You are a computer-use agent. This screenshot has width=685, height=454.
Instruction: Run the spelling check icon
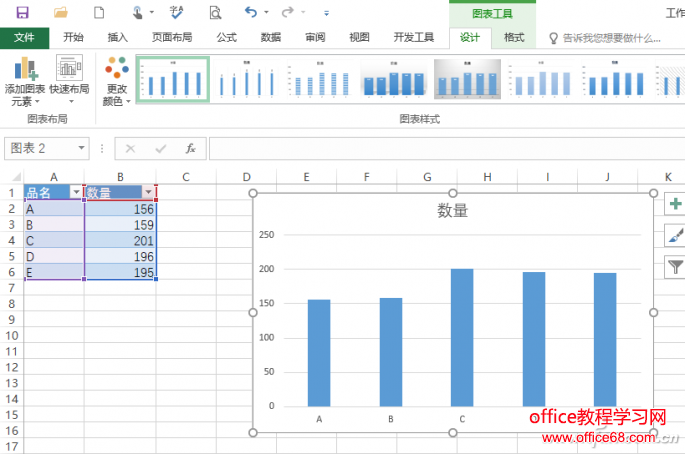[x=176, y=12]
